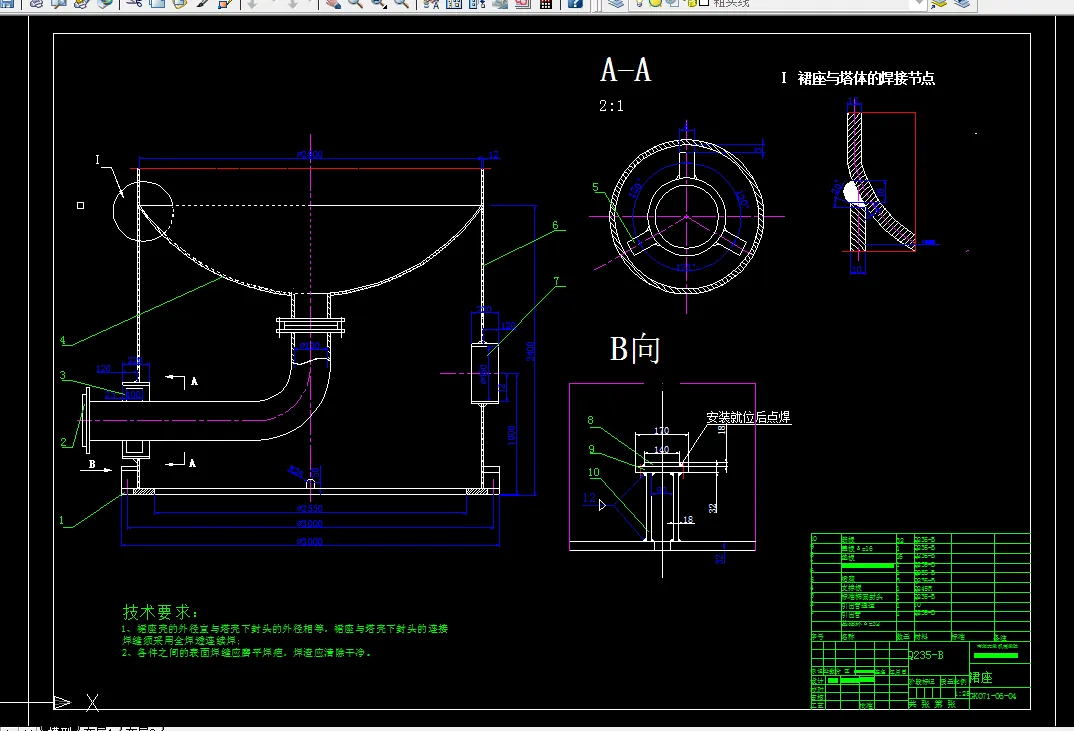Click the "裙座与塔体的焊接节点" detail title
Screen dimensions: 1074x731
pos(866,79)
